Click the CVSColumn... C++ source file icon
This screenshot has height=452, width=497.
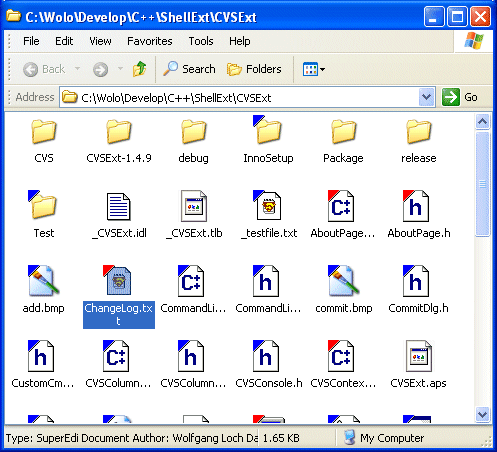point(116,356)
